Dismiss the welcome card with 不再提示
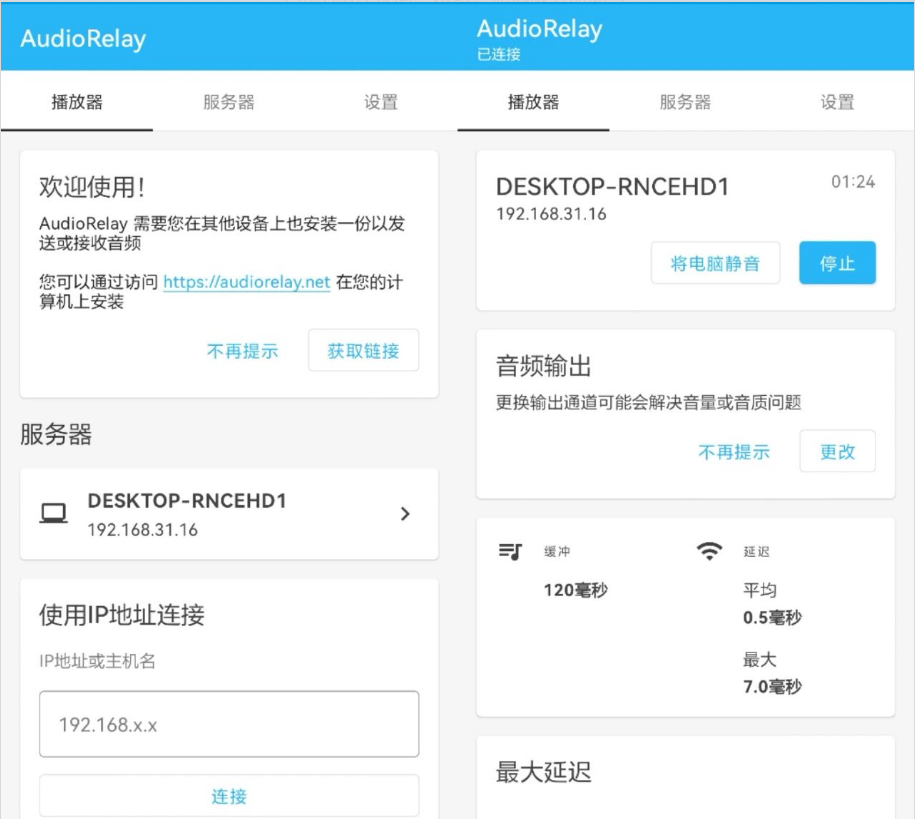The image size is (915, 819). click(242, 351)
